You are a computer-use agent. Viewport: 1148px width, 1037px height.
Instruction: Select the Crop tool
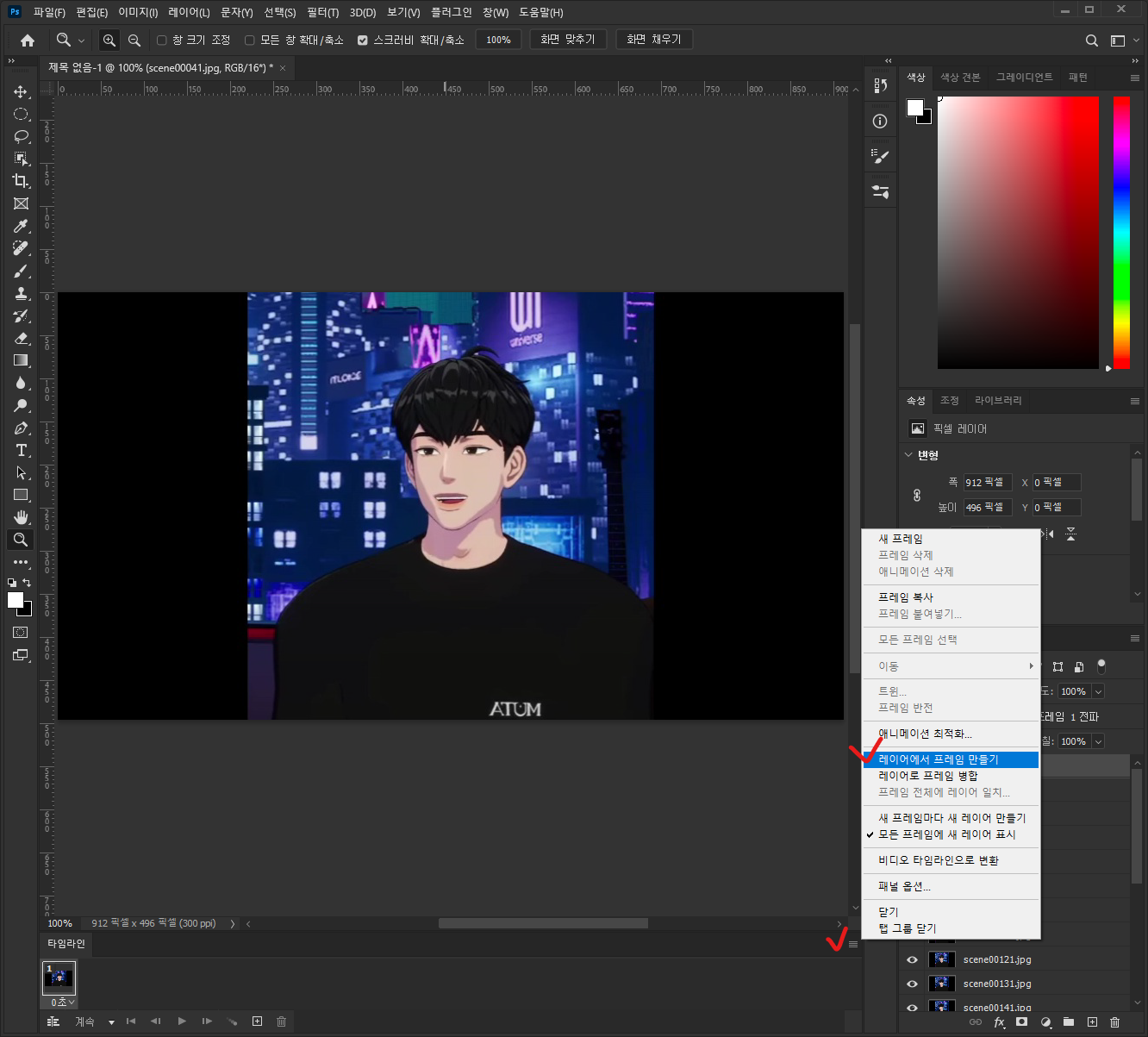pos(21,181)
